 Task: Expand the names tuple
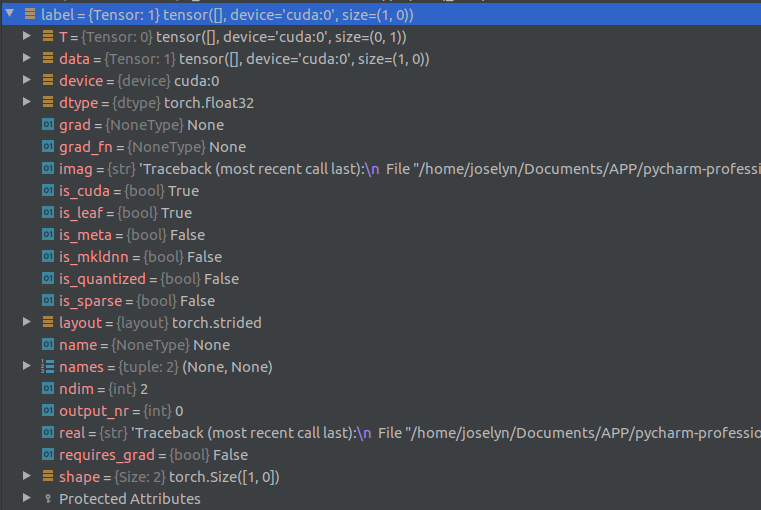coord(27,366)
